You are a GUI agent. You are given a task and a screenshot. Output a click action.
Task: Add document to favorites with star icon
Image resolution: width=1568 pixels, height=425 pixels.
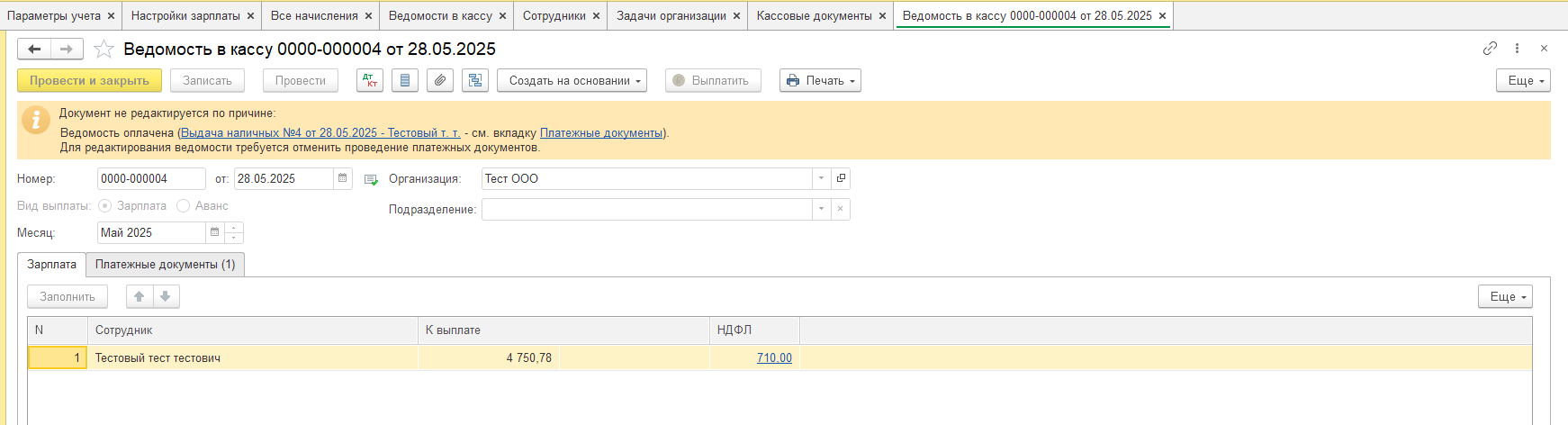click(x=104, y=50)
